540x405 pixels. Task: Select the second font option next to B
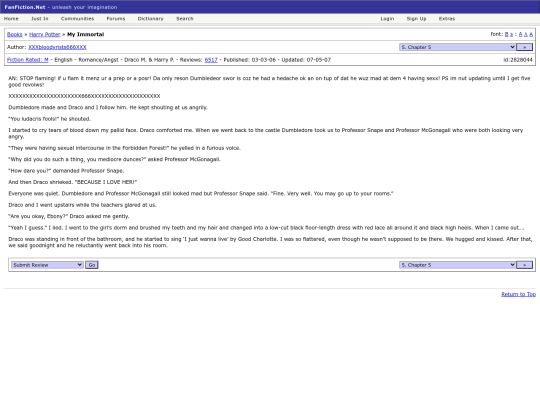511,34
